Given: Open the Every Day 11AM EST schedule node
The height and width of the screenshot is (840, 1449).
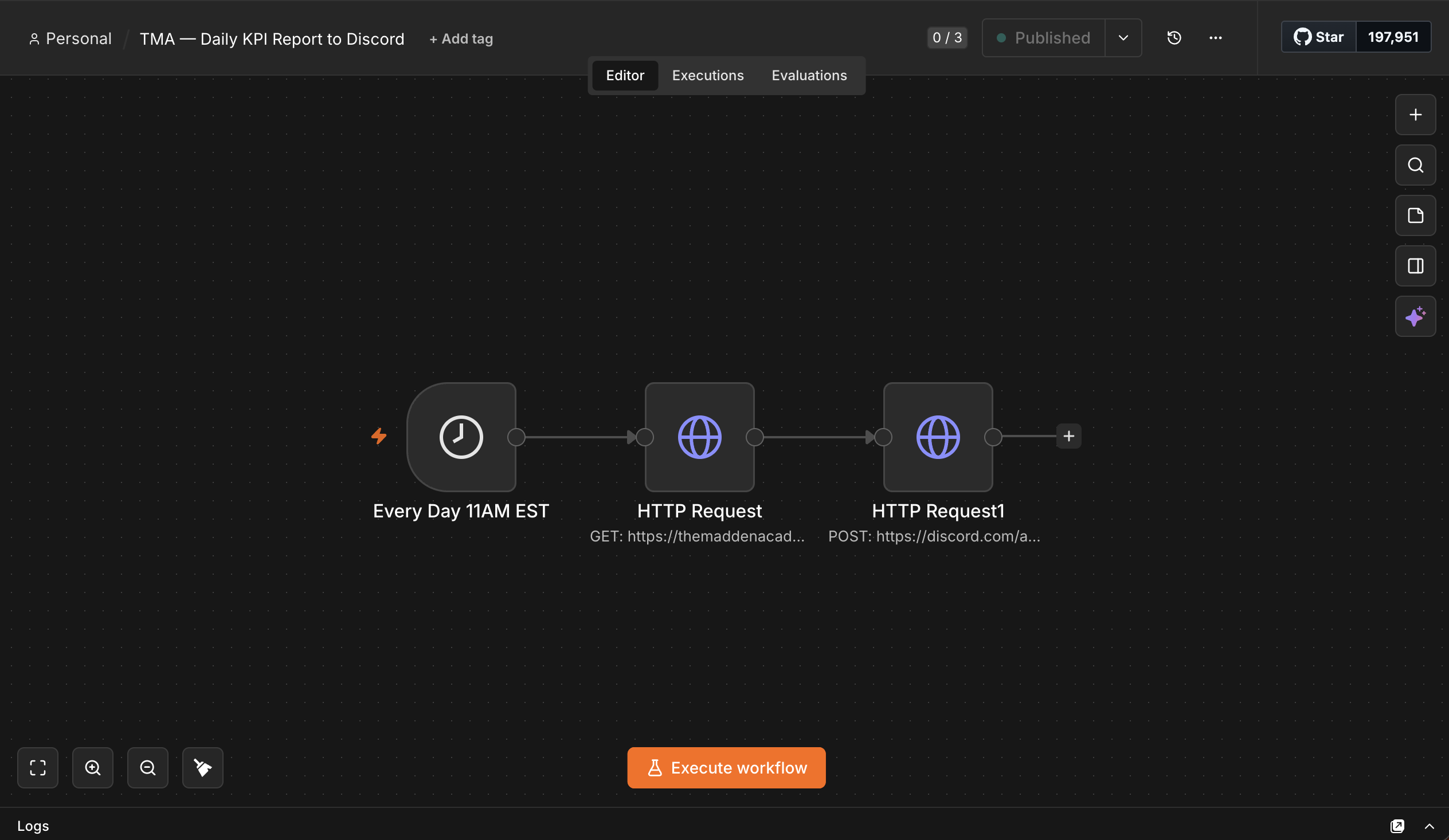Looking at the screenshot, I should coord(461,437).
